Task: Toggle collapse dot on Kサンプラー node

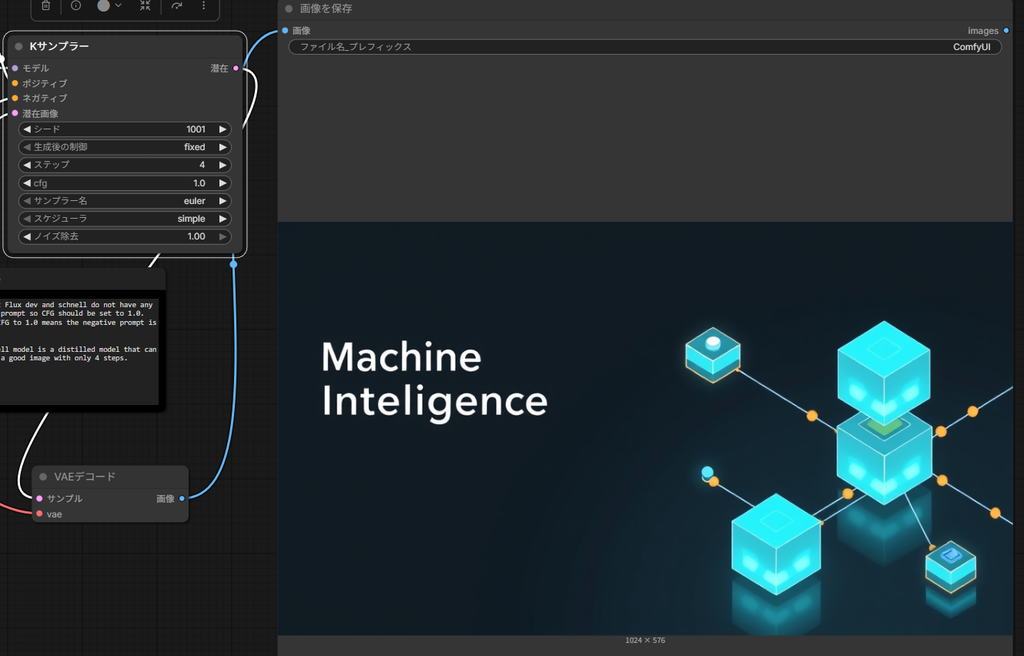Action: pyautogui.click(x=18, y=46)
